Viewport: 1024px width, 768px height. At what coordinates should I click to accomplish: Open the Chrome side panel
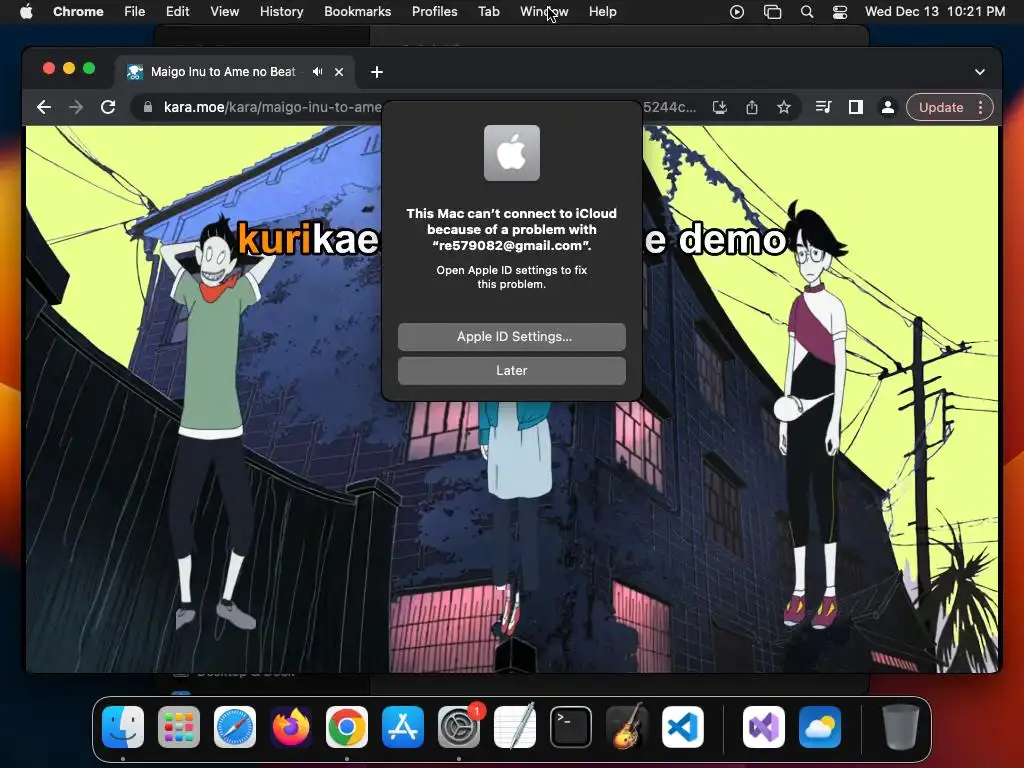point(856,107)
